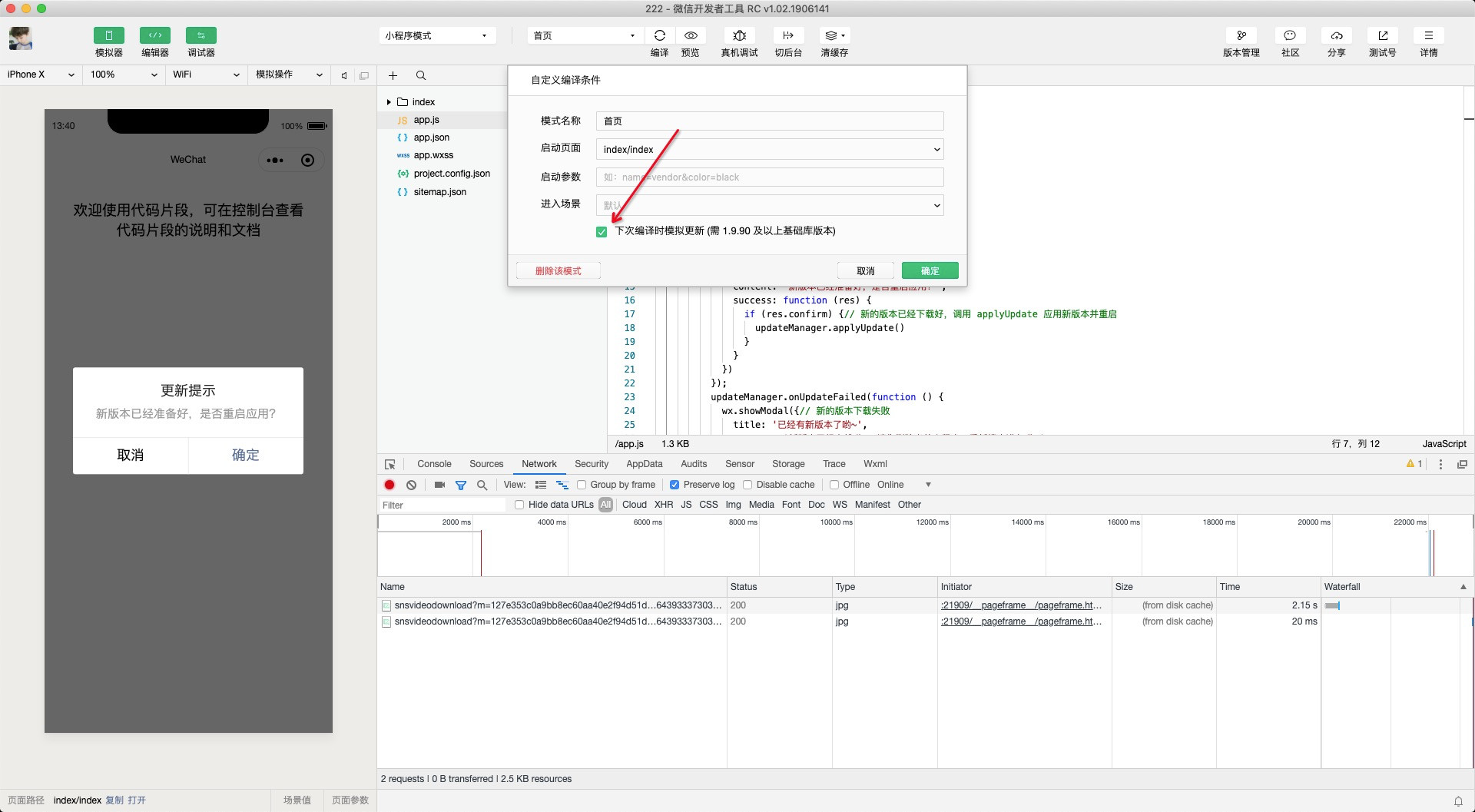
Task: Click the share (分享) cloud icon
Action: (1337, 35)
